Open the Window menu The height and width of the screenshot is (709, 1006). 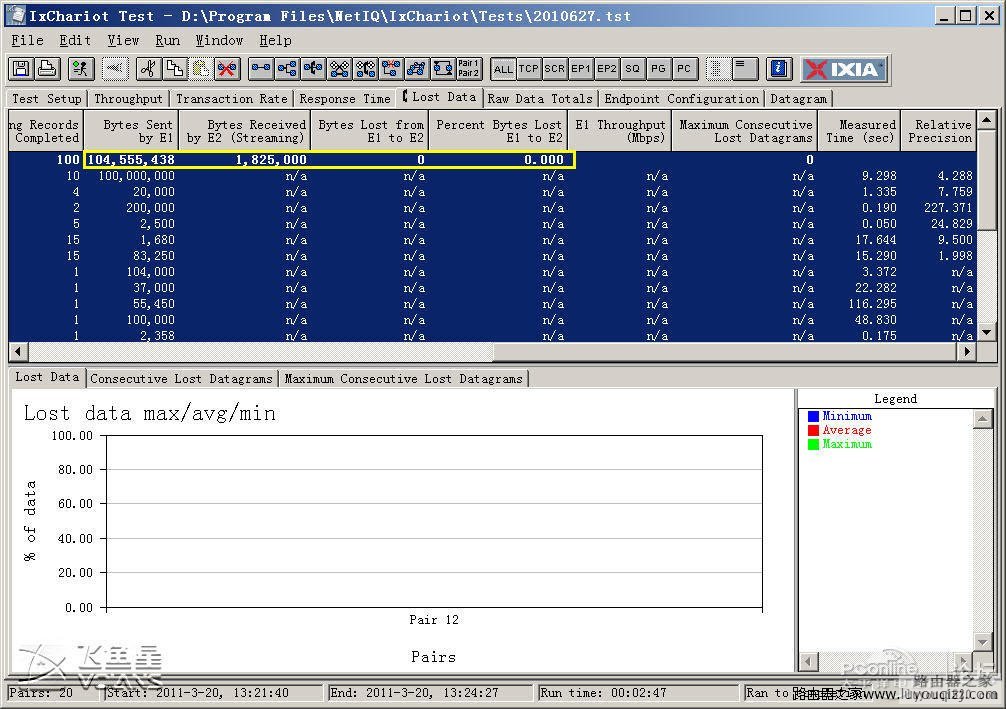219,40
